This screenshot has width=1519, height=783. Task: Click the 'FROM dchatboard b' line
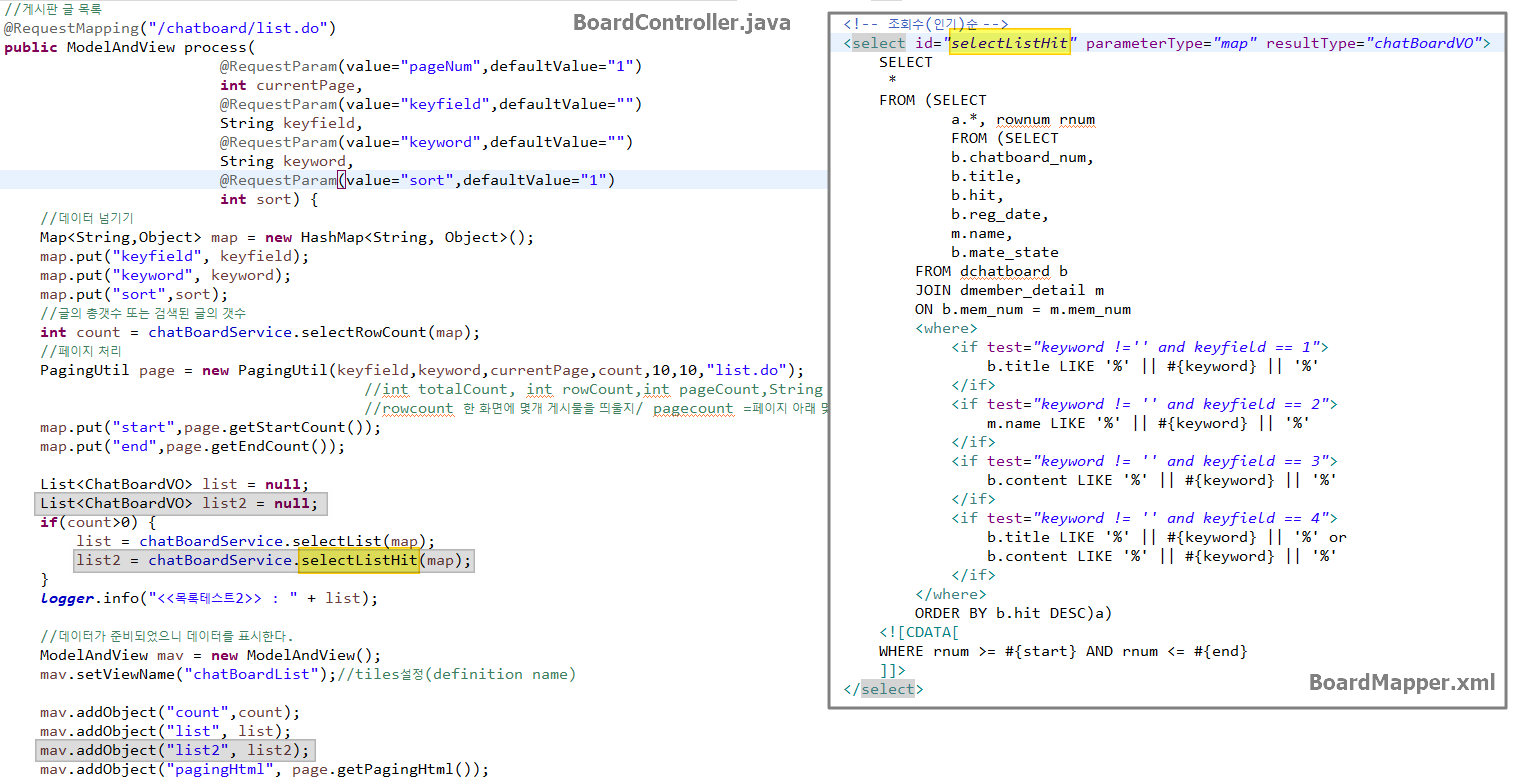991,271
